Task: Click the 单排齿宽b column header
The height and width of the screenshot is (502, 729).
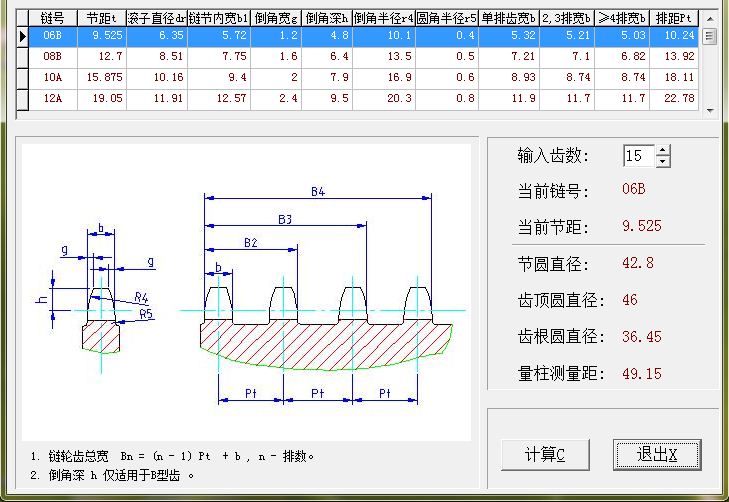Action: [x=509, y=19]
